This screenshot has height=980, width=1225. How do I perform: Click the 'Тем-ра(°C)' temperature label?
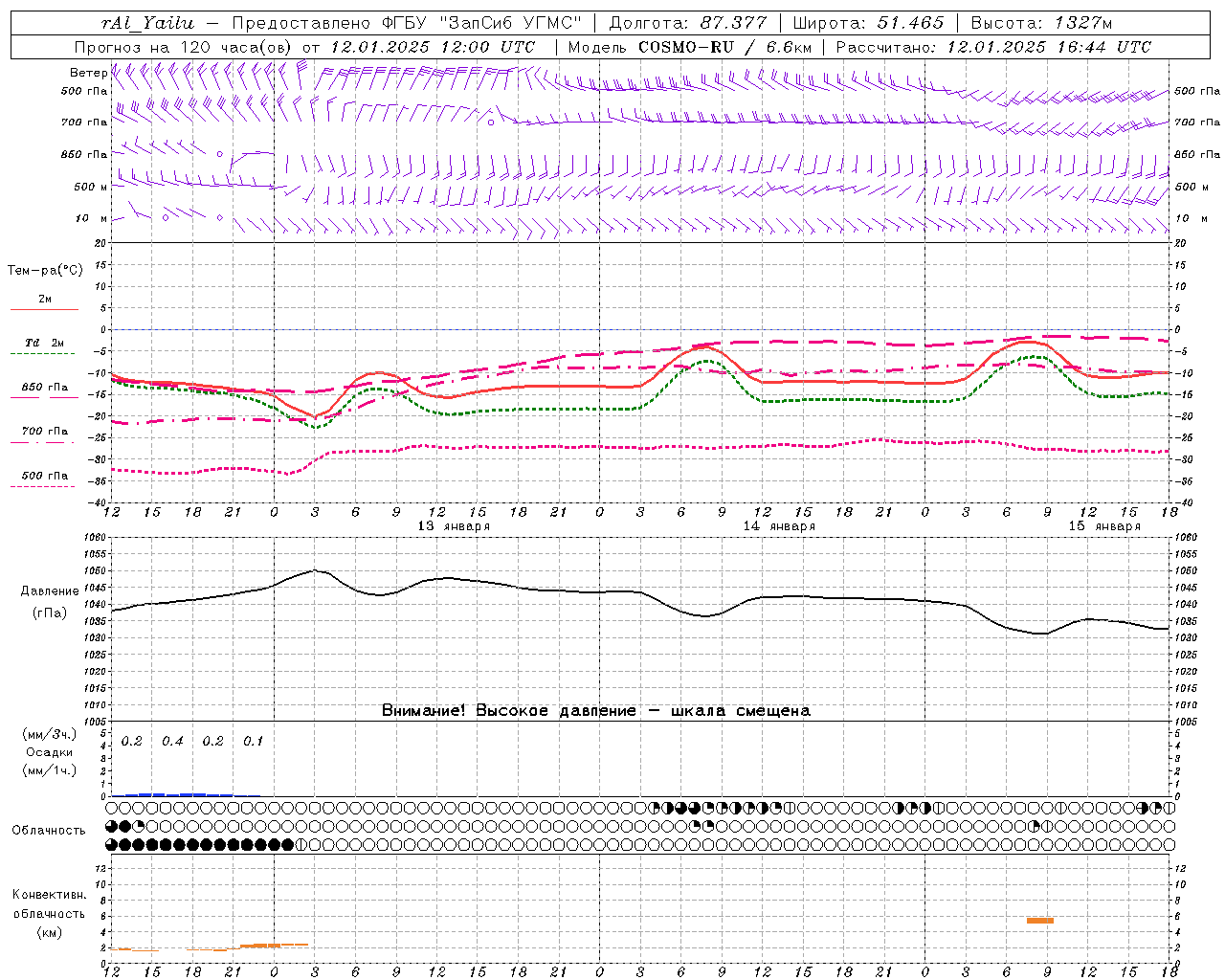(x=45, y=271)
